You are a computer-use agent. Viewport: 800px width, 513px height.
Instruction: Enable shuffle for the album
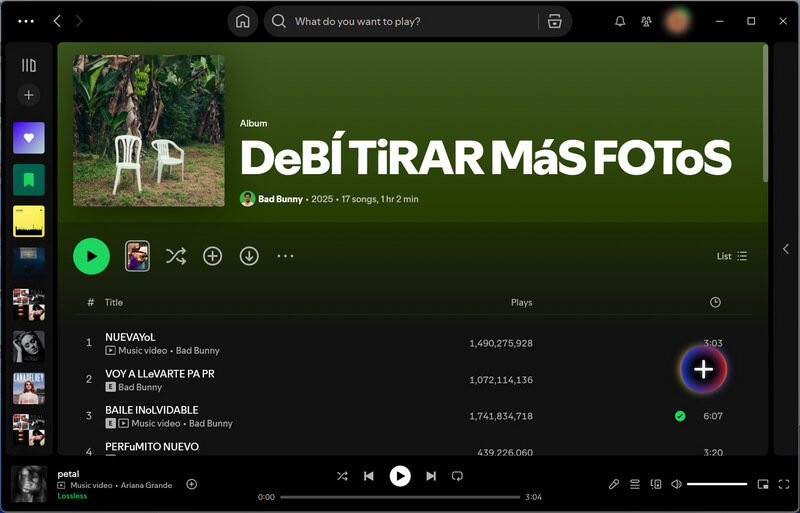tap(176, 256)
